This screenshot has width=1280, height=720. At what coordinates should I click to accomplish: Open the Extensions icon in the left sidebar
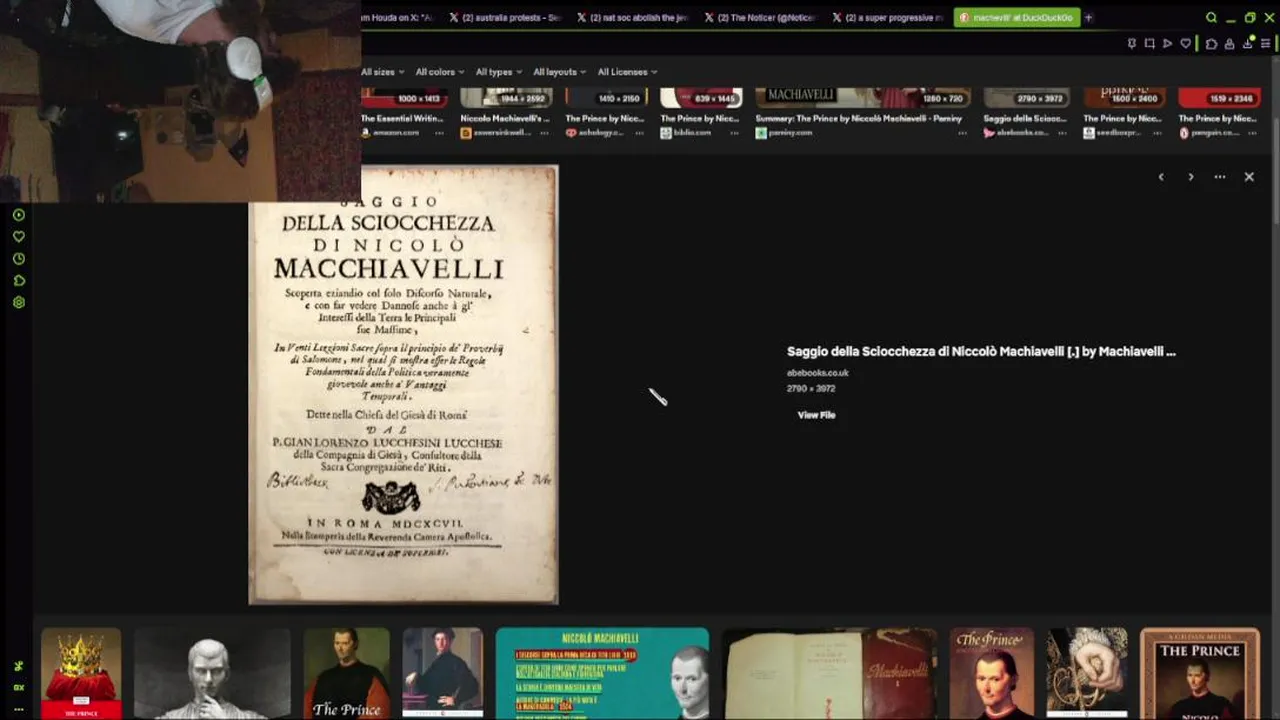[18, 281]
